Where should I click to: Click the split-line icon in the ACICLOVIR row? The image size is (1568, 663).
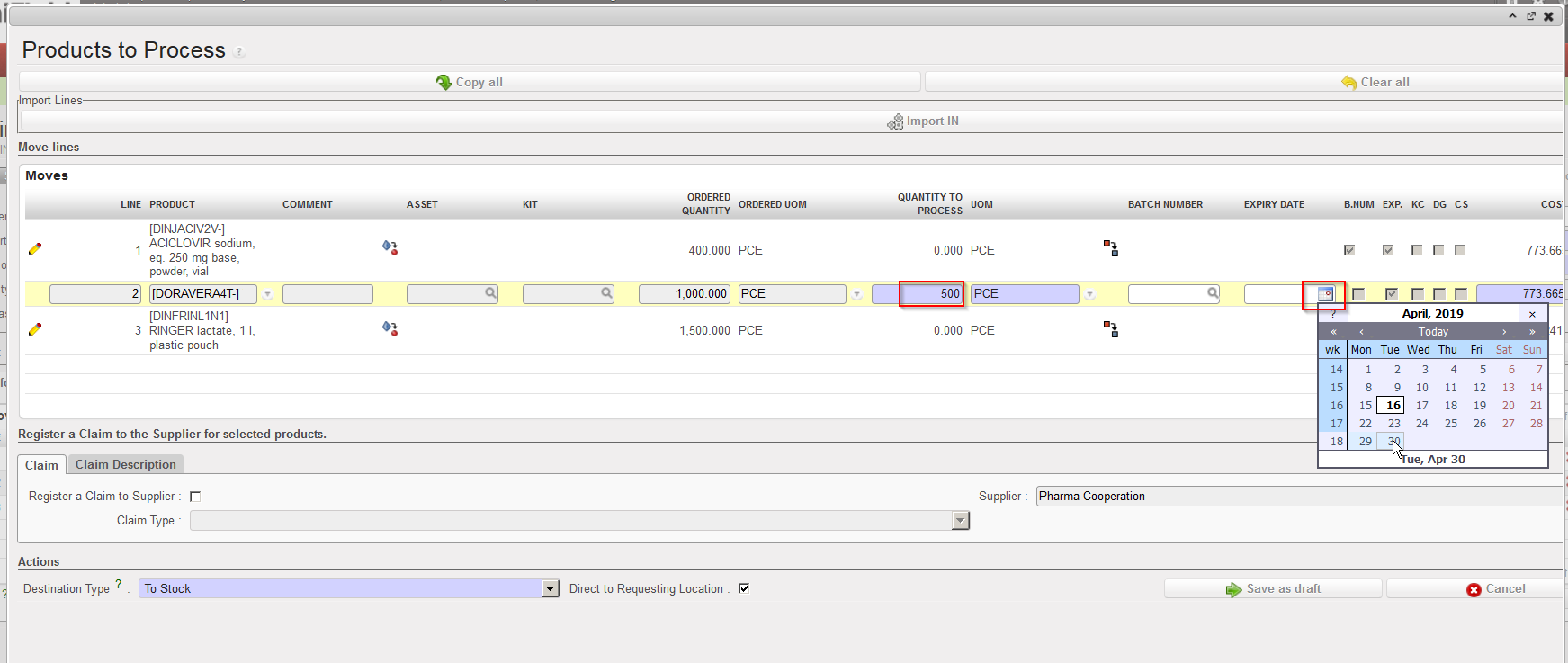point(1111,248)
